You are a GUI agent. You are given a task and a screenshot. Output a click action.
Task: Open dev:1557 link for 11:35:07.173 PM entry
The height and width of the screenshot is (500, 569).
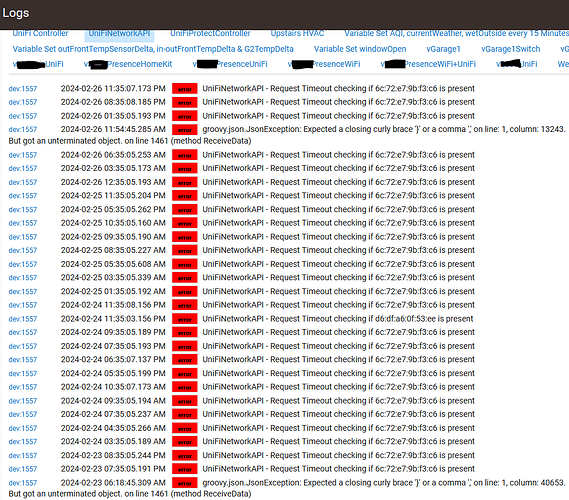23,89
